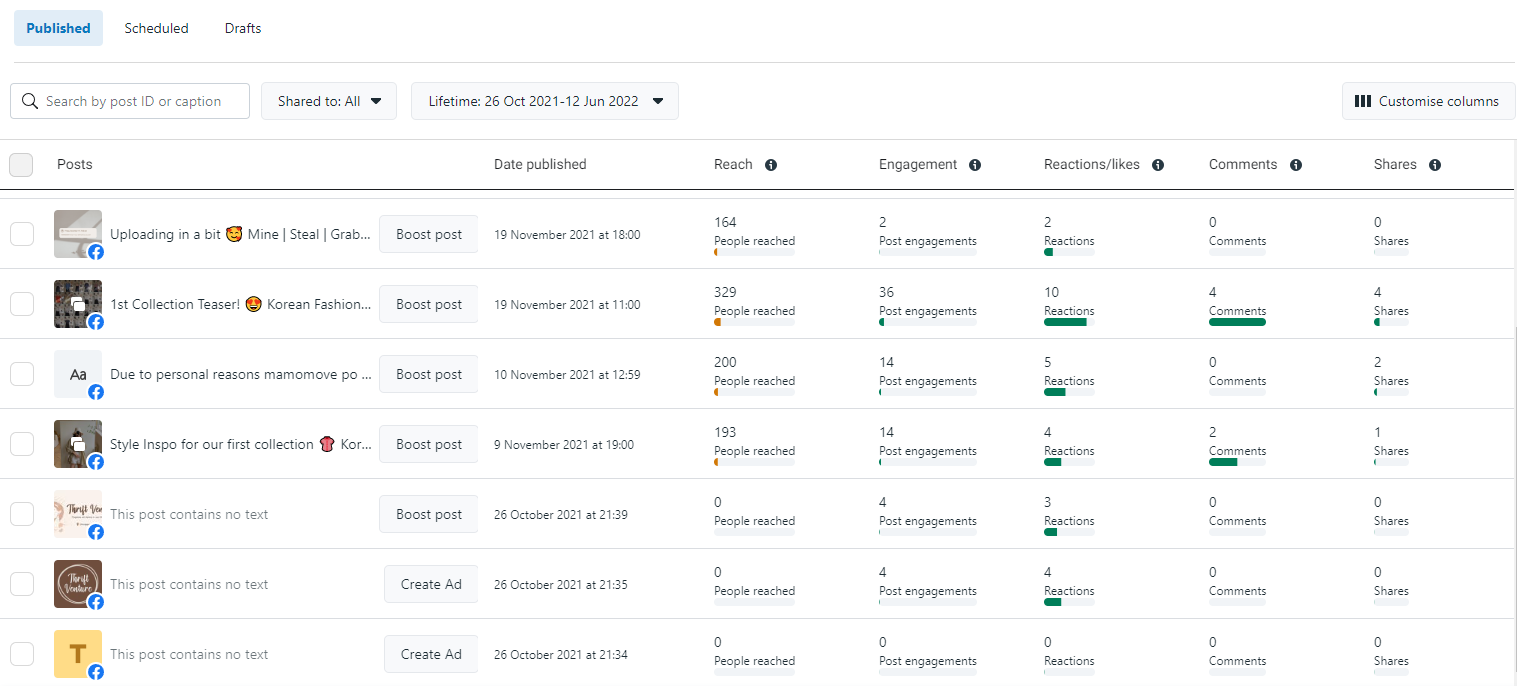Open the yellow T post thumbnail

78,654
